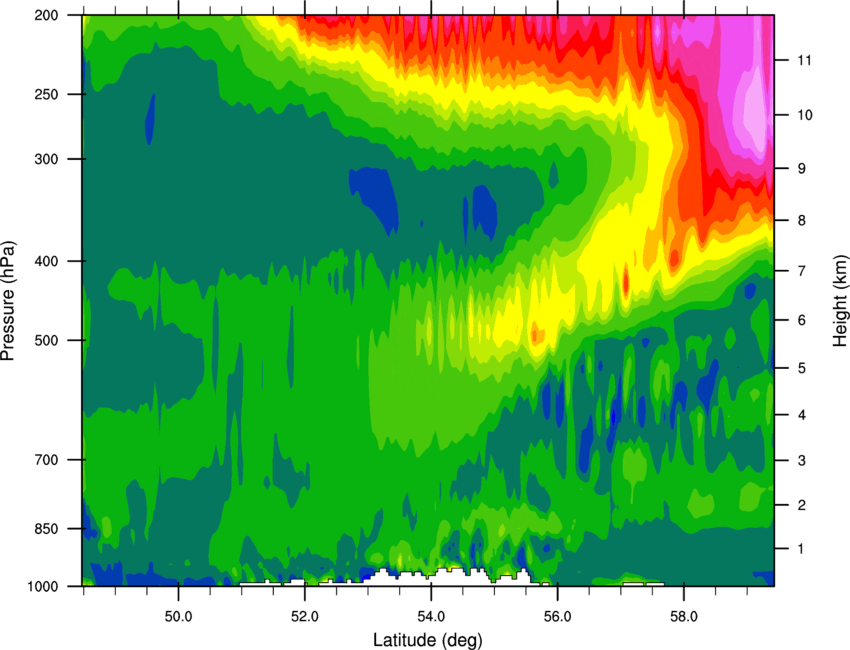The image size is (850, 650).
Task: Click the 'Height (km)' axis title
Action: 840,301
